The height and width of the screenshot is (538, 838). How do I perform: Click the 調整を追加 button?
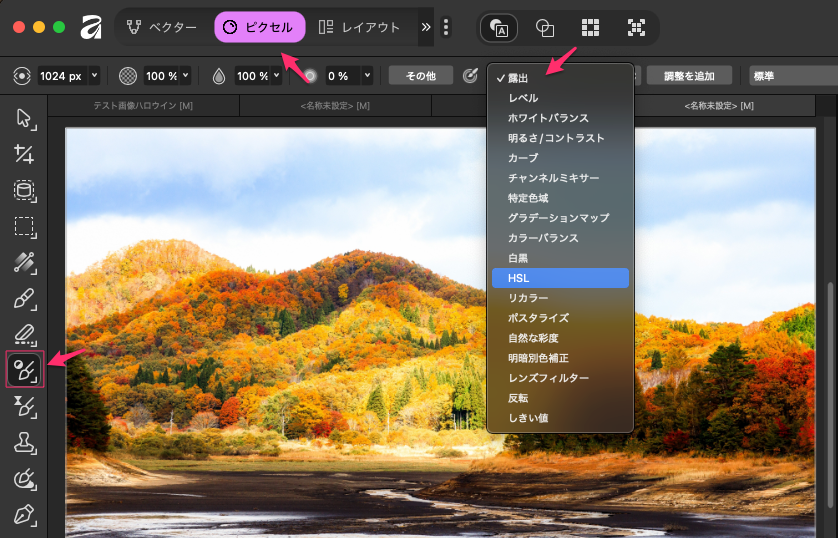tap(689, 76)
